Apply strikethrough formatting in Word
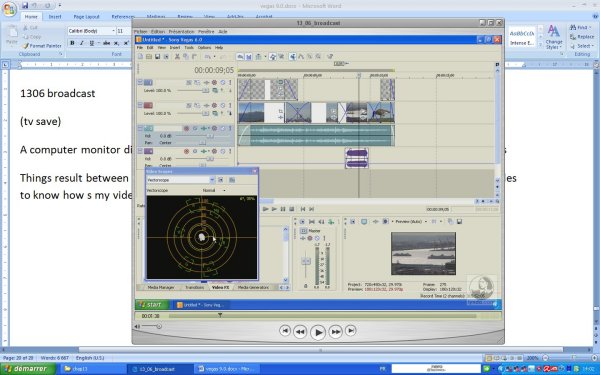The image size is (600, 375). point(106,43)
